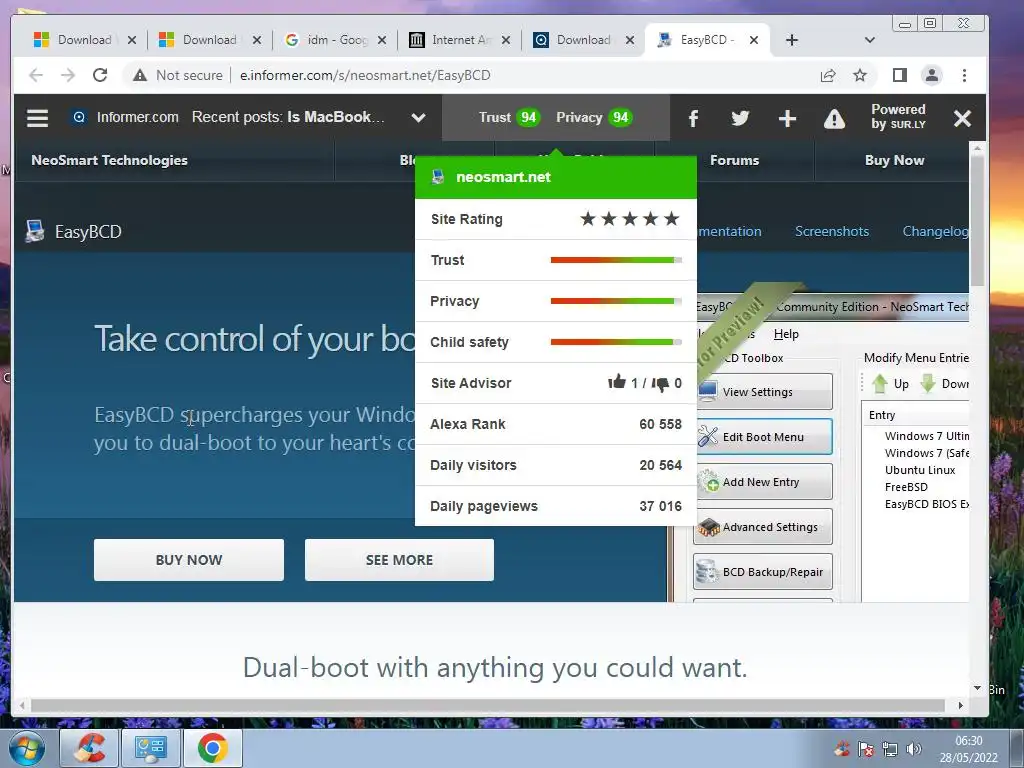
Task: Bookmark this page with star icon
Action: tap(860, 75)
